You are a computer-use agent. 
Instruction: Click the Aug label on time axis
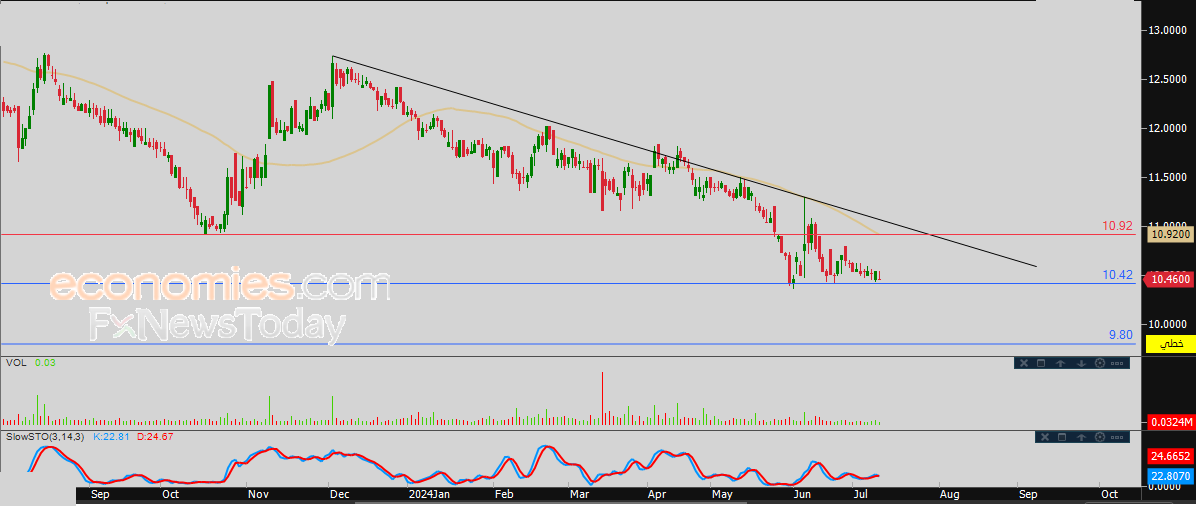point(949,495)
